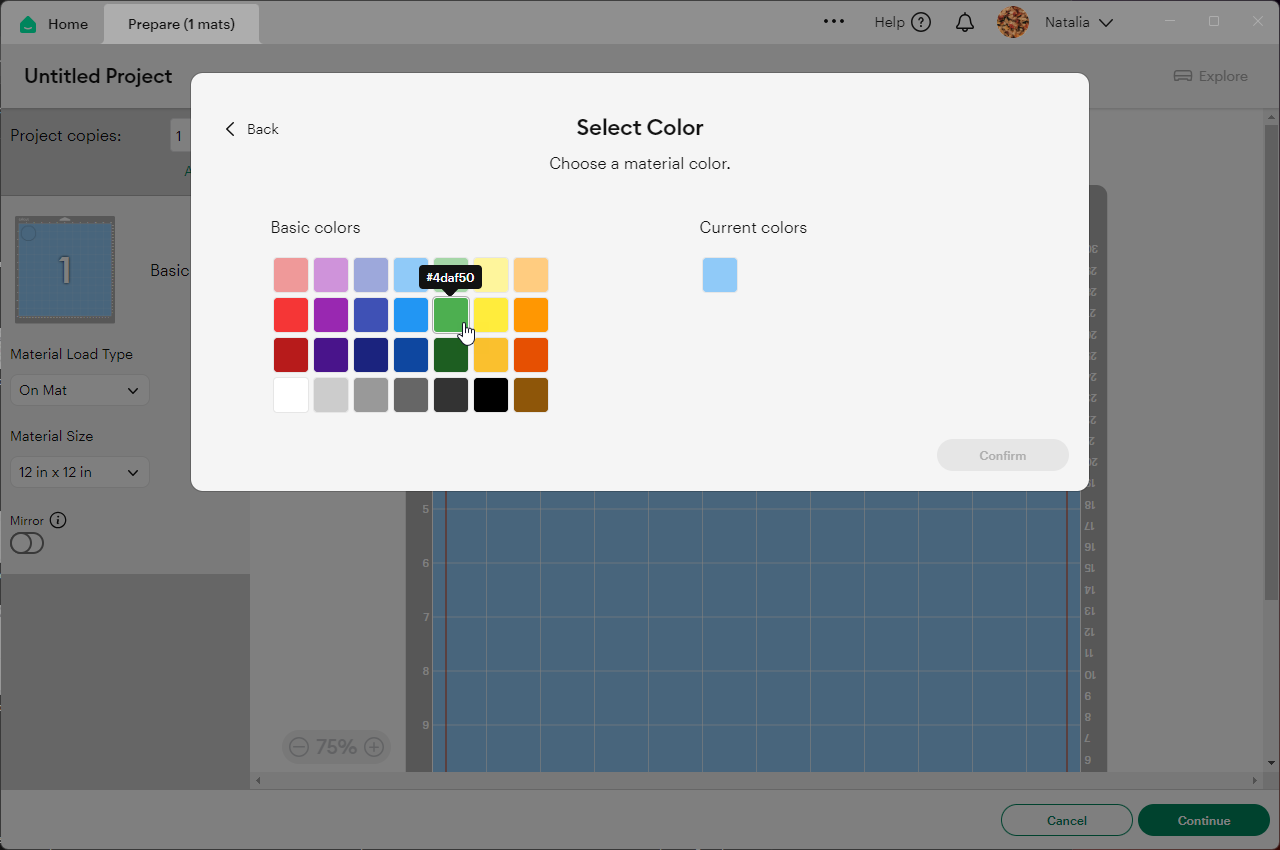Click Natalia's profile avatar

(x=1012, y=21)
